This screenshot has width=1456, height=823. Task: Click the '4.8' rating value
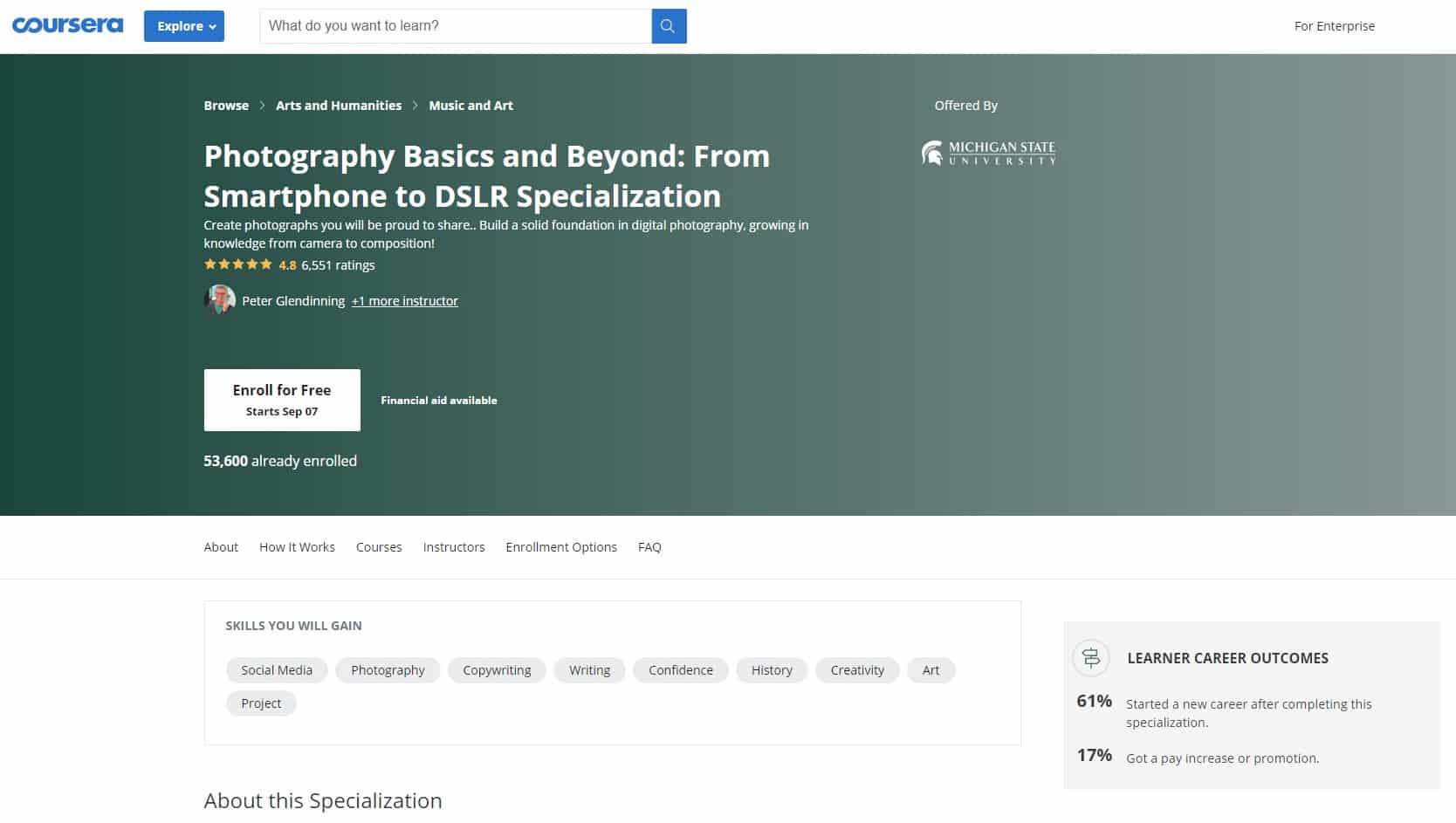tap(287, 265)
